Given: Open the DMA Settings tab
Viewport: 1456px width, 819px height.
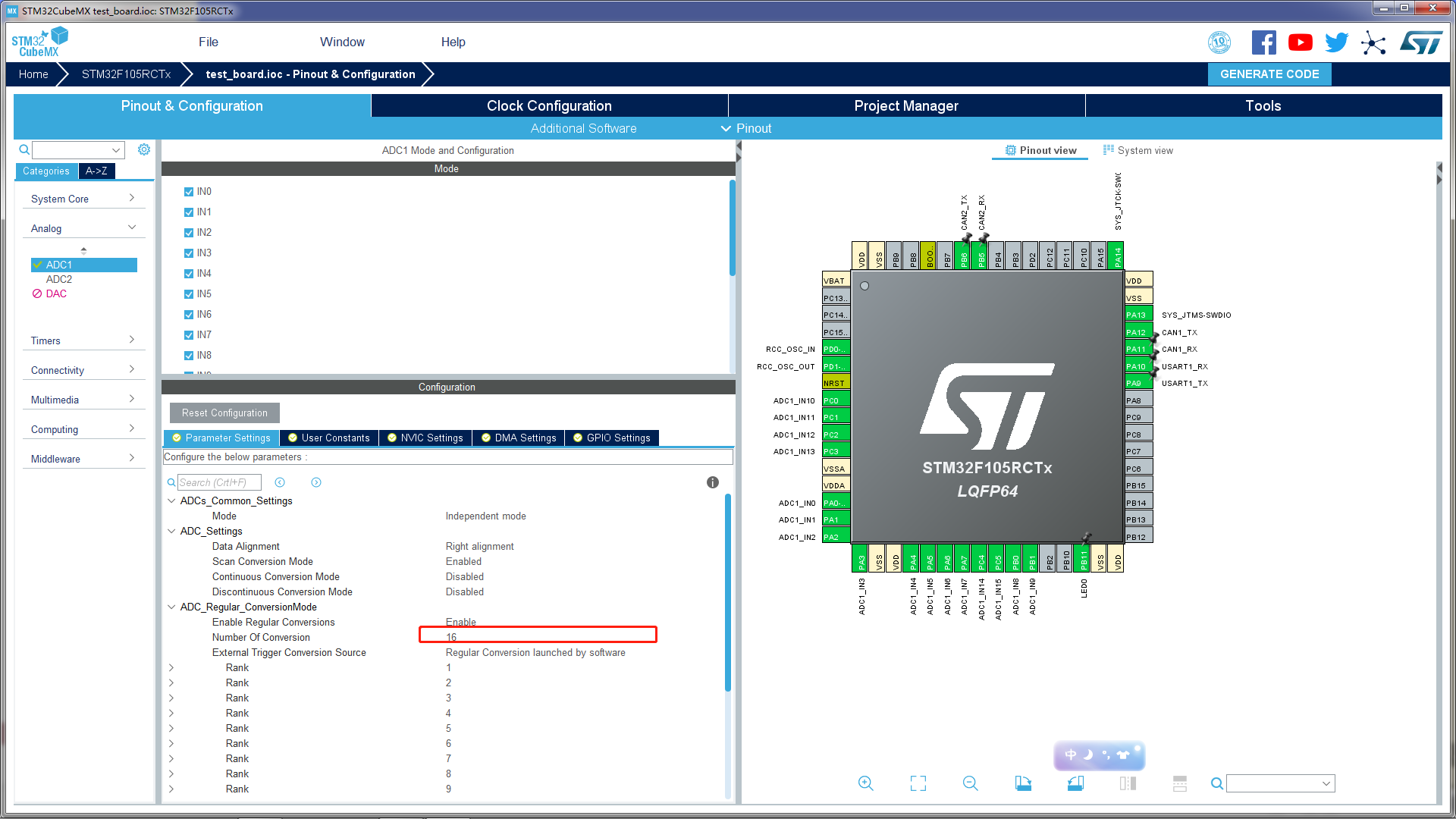Looking at the screenshot, I should click(519, 438).
